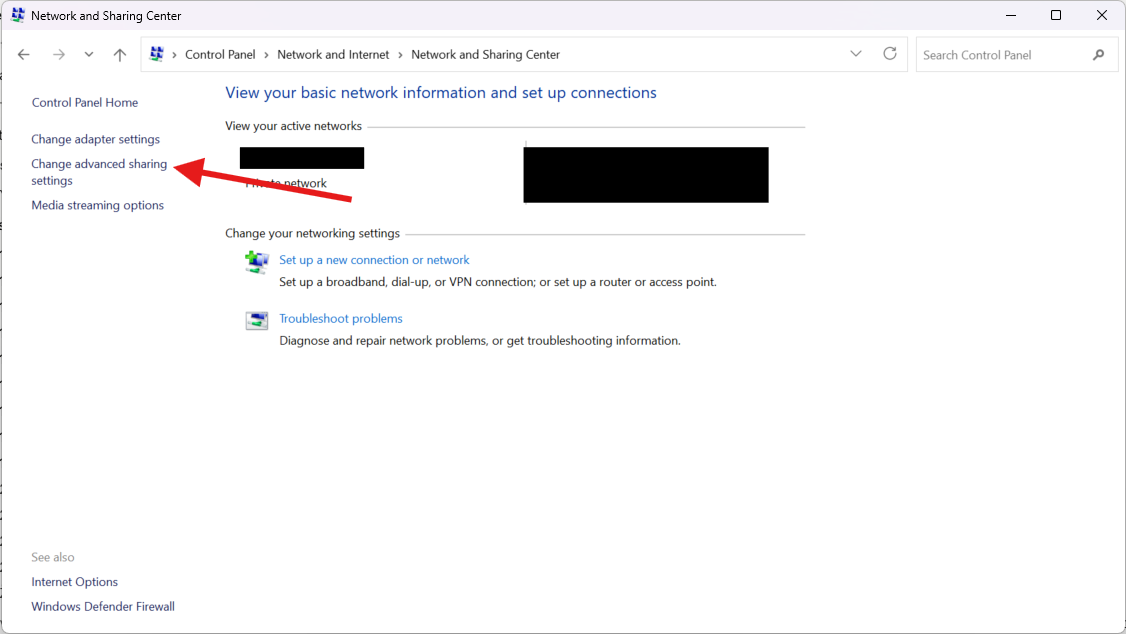Go up one level with Up arrow
Viewport: 1126px width, 634px height.
[120, 55]
